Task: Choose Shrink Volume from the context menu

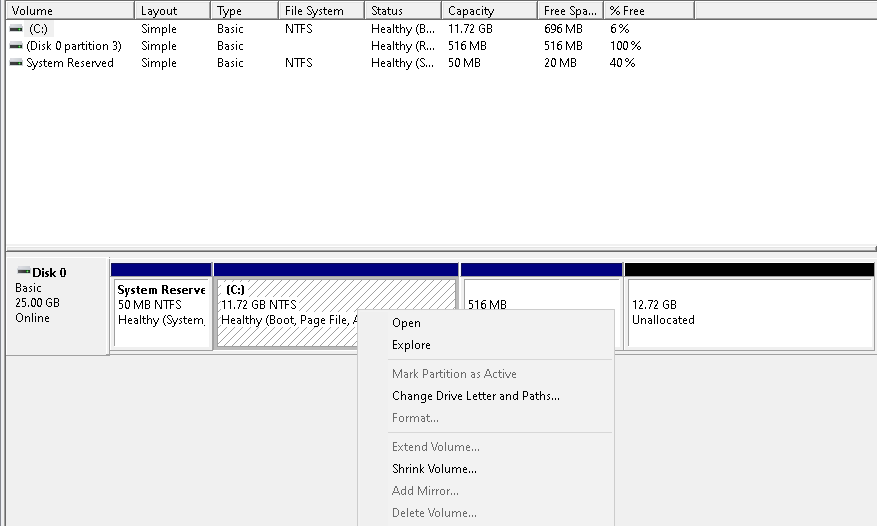Action: [x=434, y=469]
